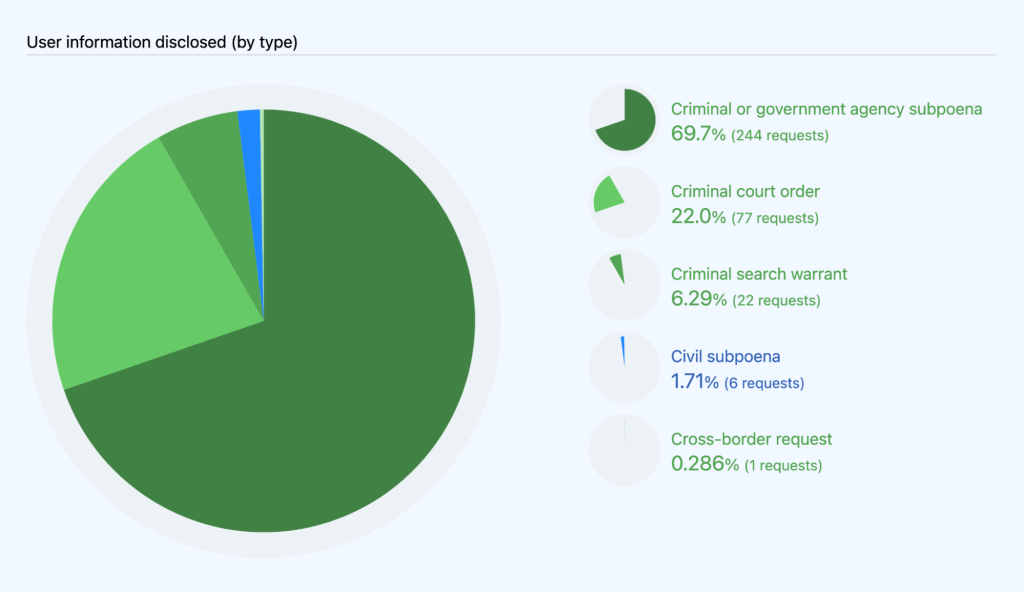Viewport: 1024px width, 592px height.
Task: Click the 1.71% (6 requests) value
Action: pyautogui.click(x=737, y=382)
